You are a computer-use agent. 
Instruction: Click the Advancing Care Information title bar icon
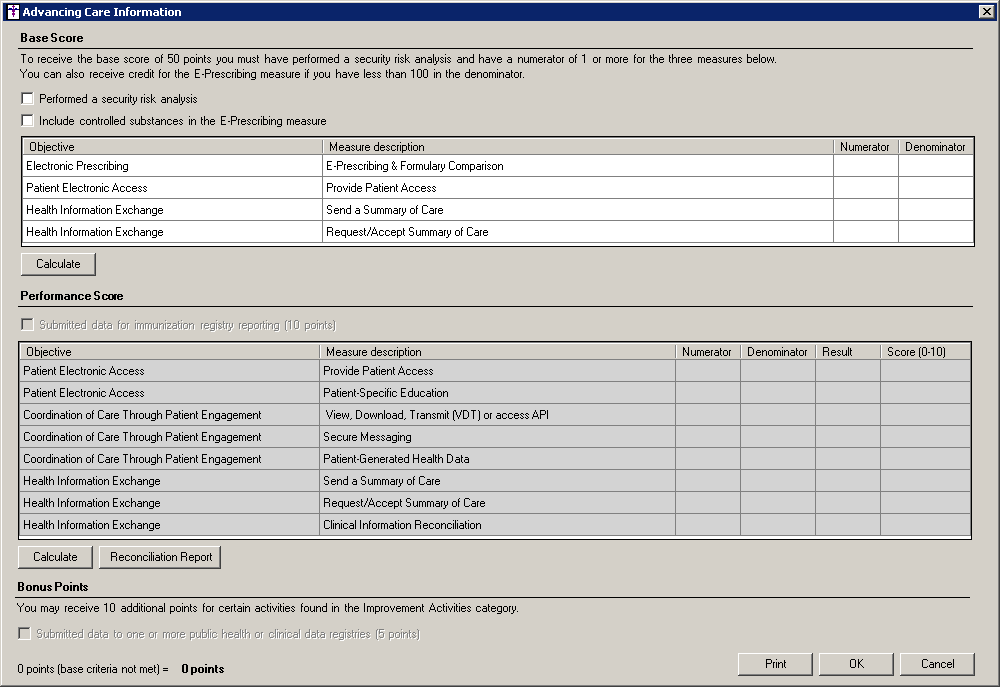pyautogui.click(x=12, y=12)
